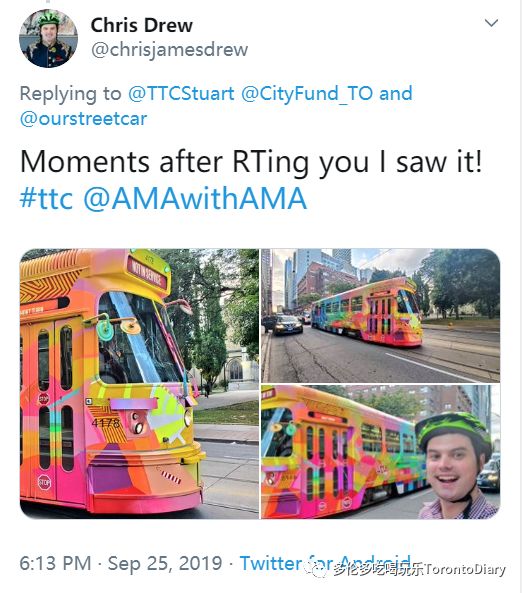This screenshot has height=593, width=522.
Task: Click the Chris Drew display name
Action: tap(141, 25)
